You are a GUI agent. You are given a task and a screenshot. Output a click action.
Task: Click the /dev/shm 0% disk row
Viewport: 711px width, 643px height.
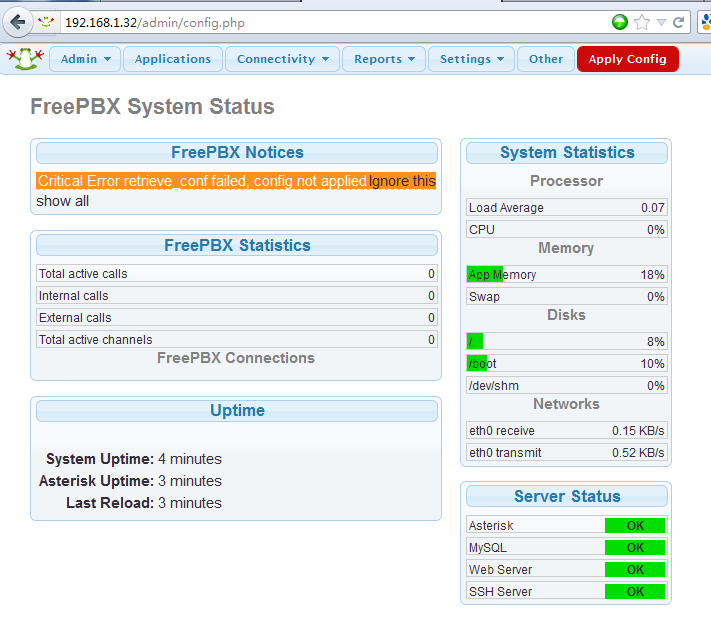click(x=567, y=385)
